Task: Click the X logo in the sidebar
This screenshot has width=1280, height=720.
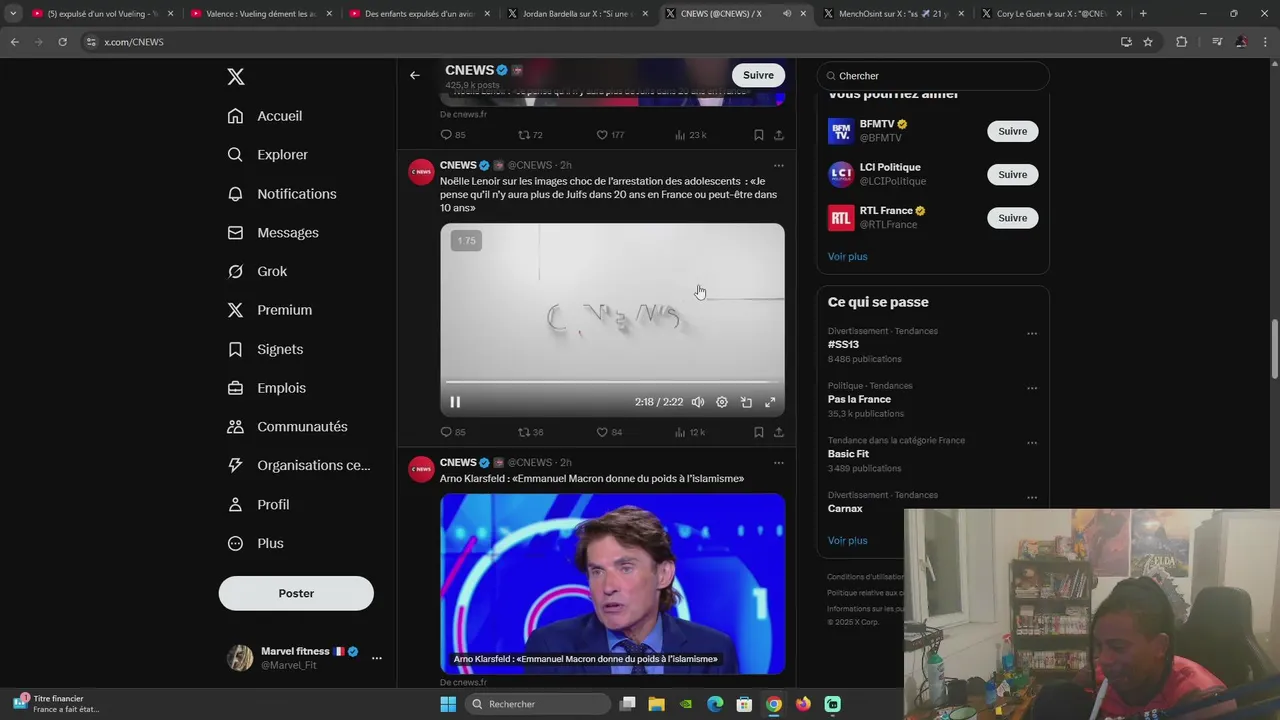Action: [x=235, y=77]
